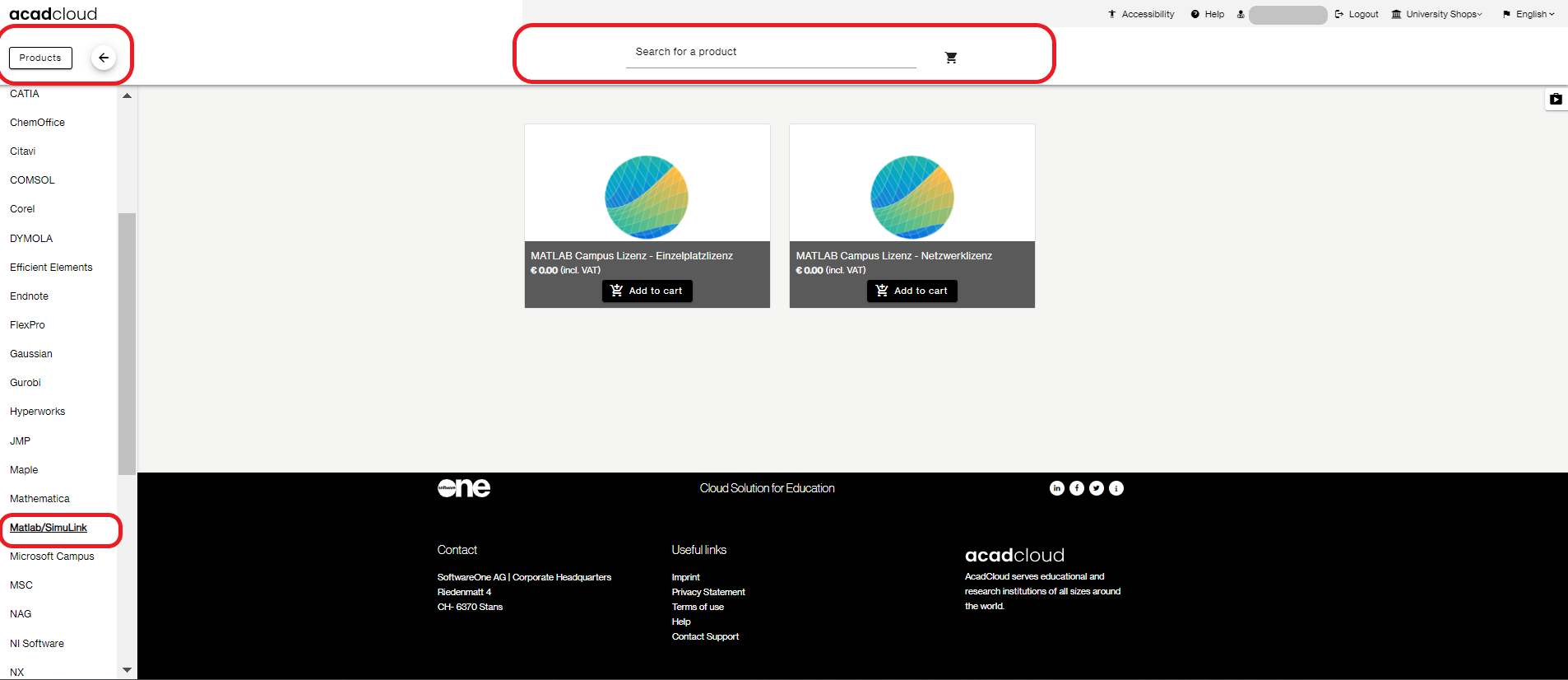Open the video tutorial icon at right edge
Image resolution: width=1568 pixels, height=680 pixels.
[x=1556, y=100]
